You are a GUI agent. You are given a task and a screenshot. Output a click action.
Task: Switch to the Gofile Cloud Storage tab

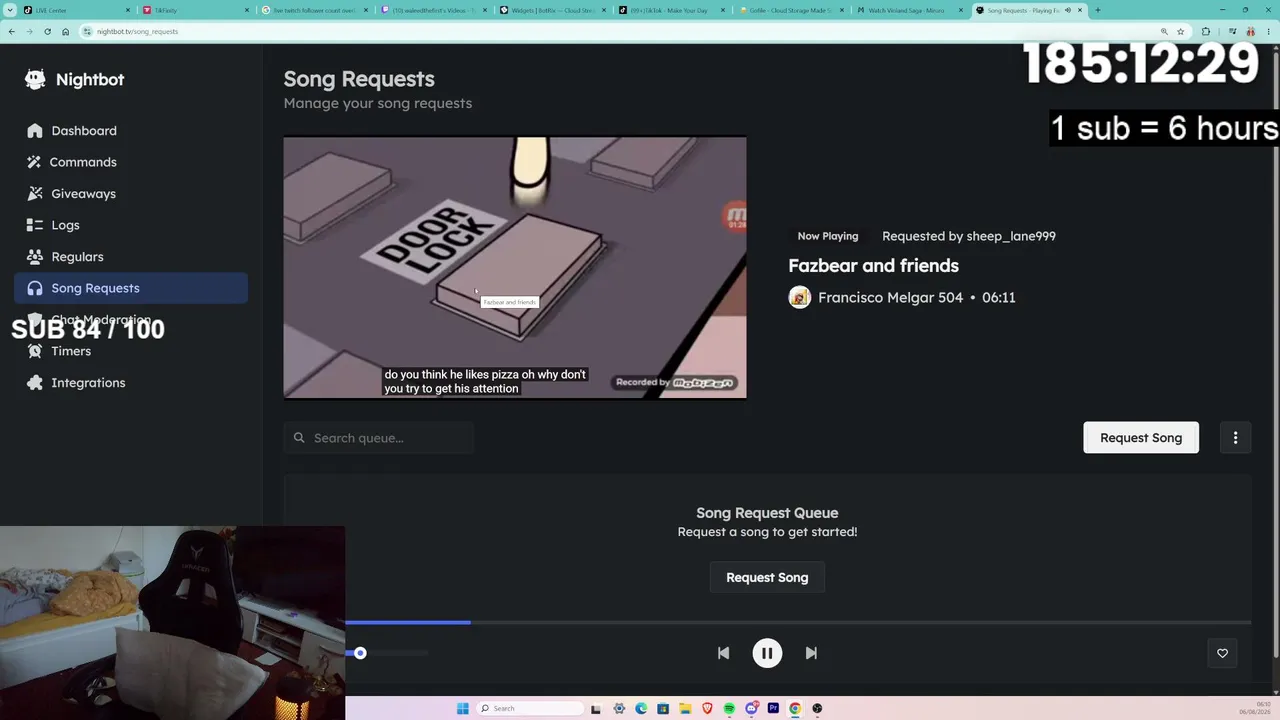pyautogui.click(x=791, y=10)
